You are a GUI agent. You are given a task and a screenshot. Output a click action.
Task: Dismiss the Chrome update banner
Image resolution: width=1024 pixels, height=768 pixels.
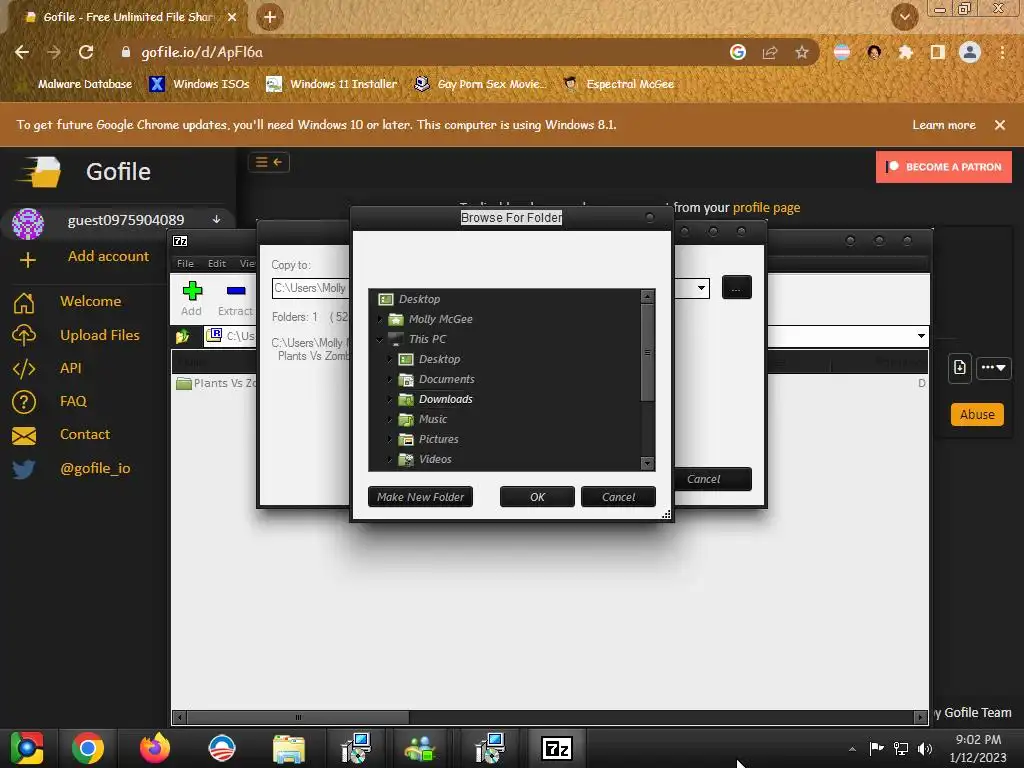pos(999,125)
